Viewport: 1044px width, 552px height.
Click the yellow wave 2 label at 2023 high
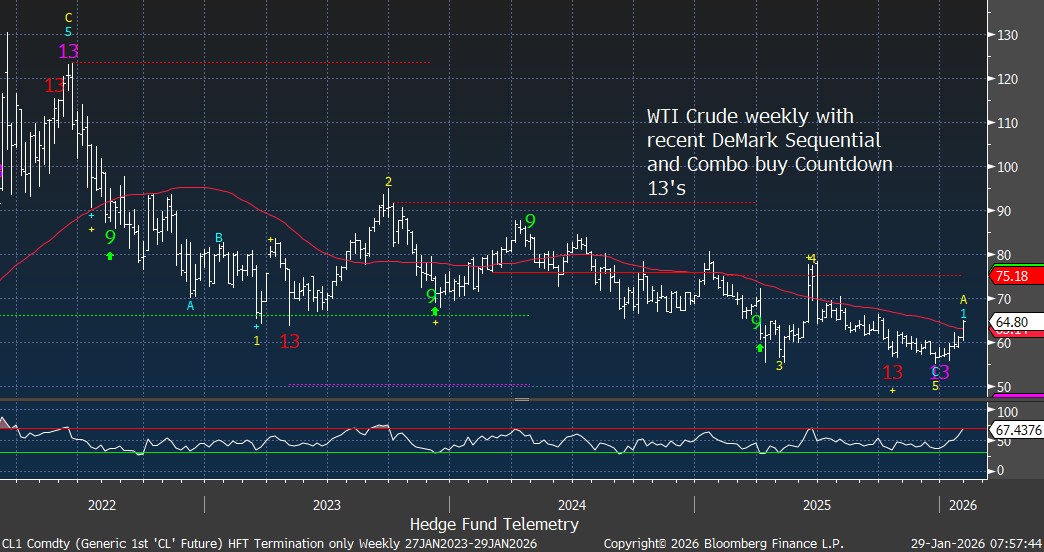pyautogui.click(x=388, y=182)
